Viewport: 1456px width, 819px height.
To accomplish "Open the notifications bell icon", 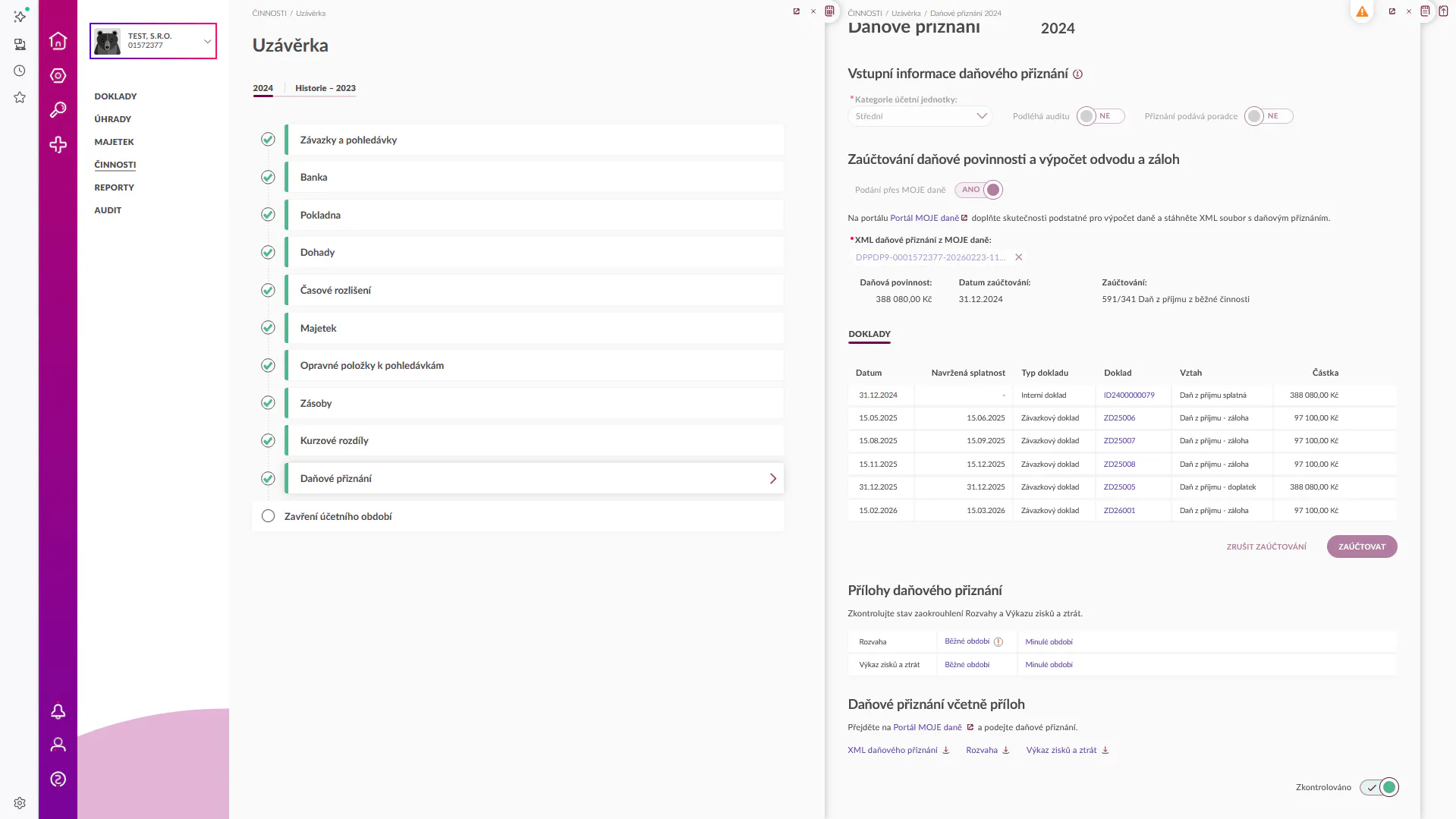I will point(58,711).
